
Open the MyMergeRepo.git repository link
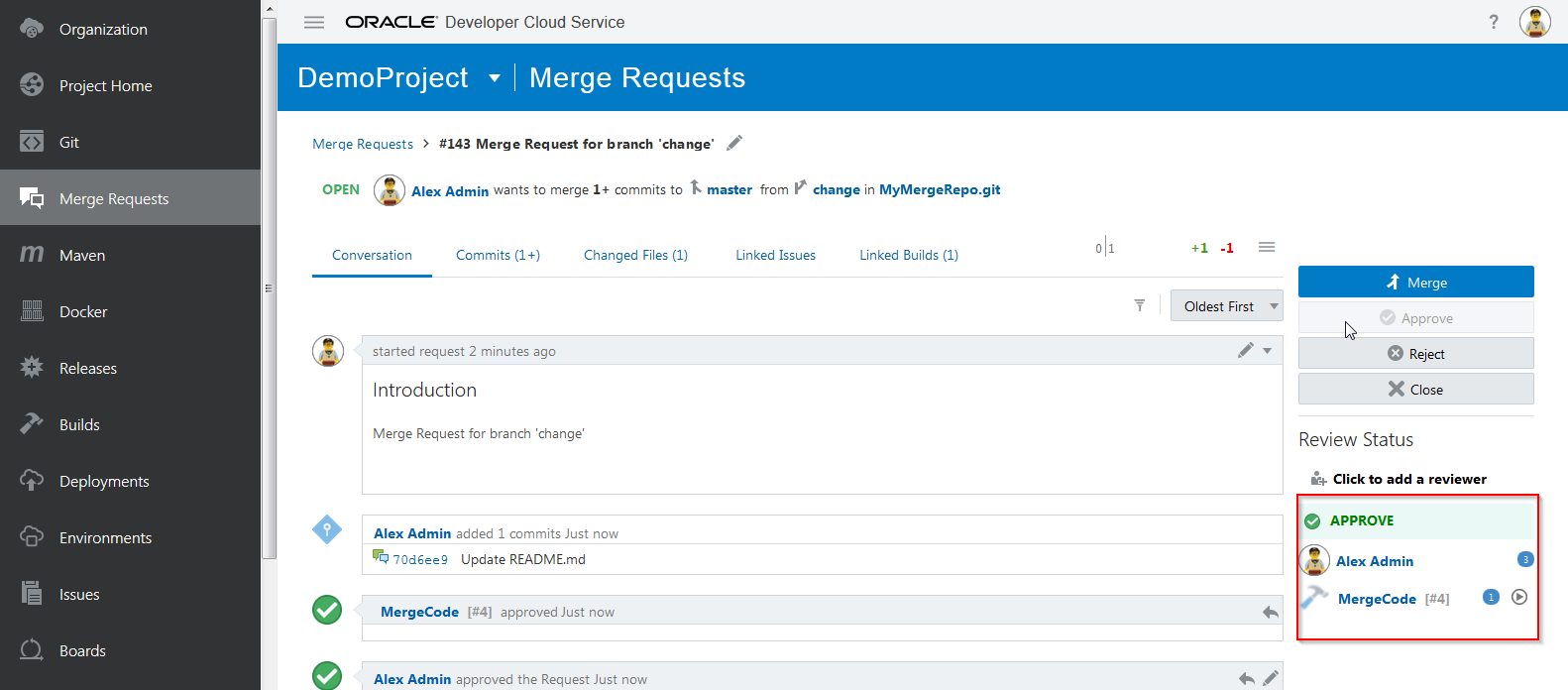point(939,189)
